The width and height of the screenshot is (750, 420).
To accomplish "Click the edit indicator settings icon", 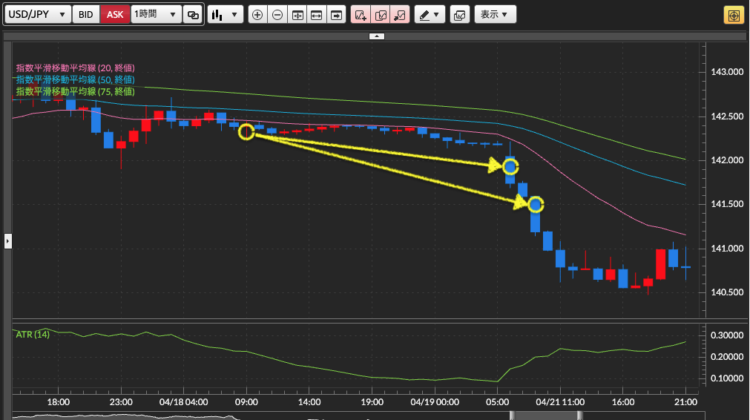I will (380, 15).
